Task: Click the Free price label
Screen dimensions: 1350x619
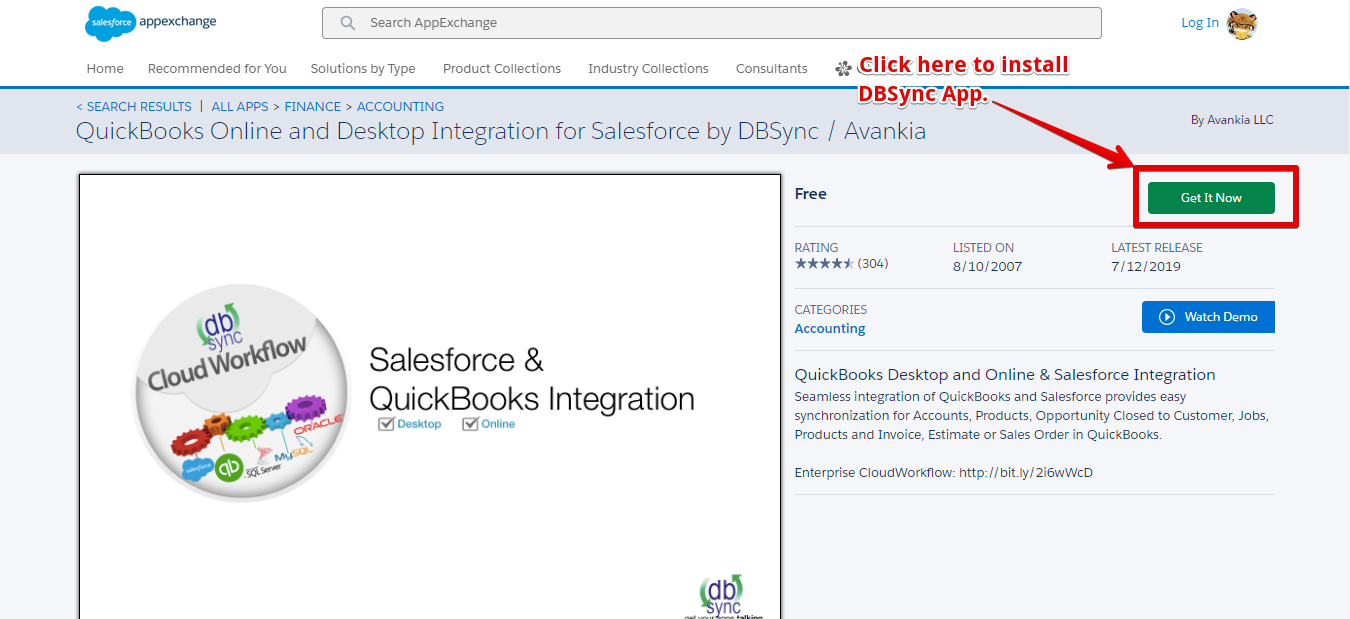Action: pos(811,194)
